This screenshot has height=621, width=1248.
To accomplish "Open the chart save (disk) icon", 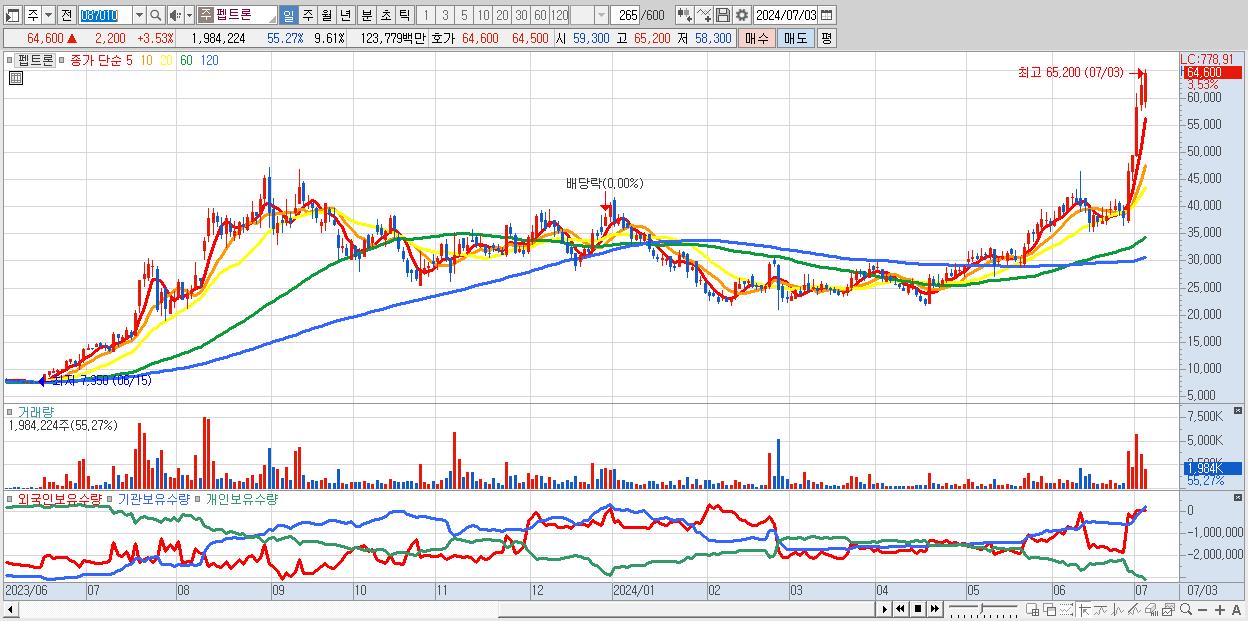I will (723, 15).
